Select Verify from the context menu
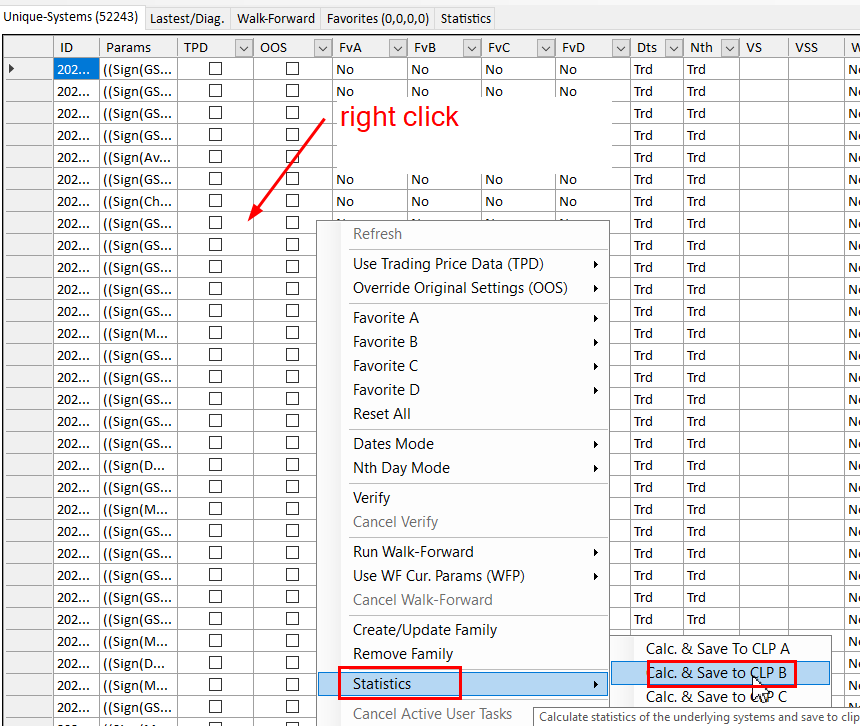 371,498
